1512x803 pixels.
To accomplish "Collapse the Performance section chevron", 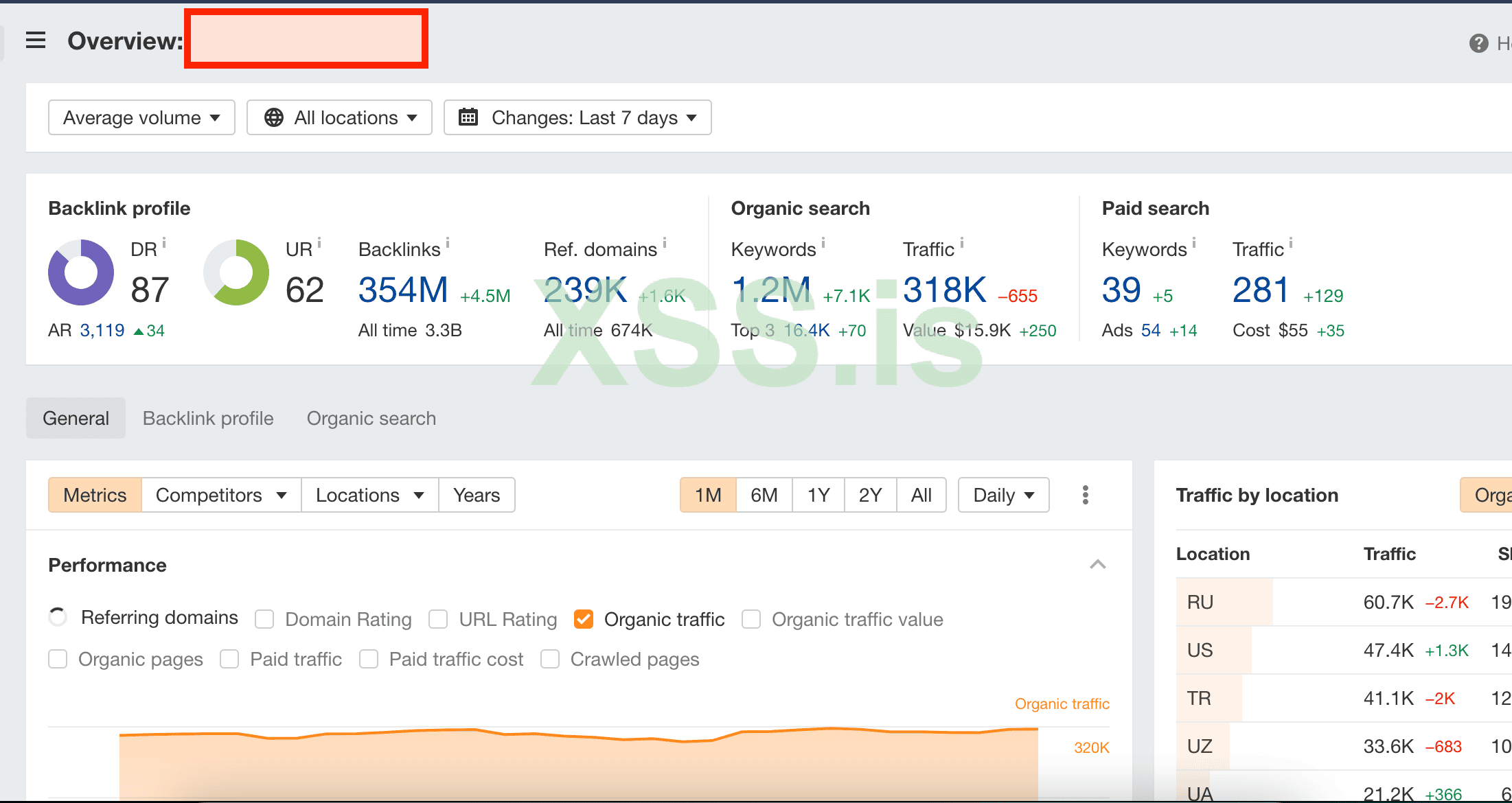I will (1097, 564).
